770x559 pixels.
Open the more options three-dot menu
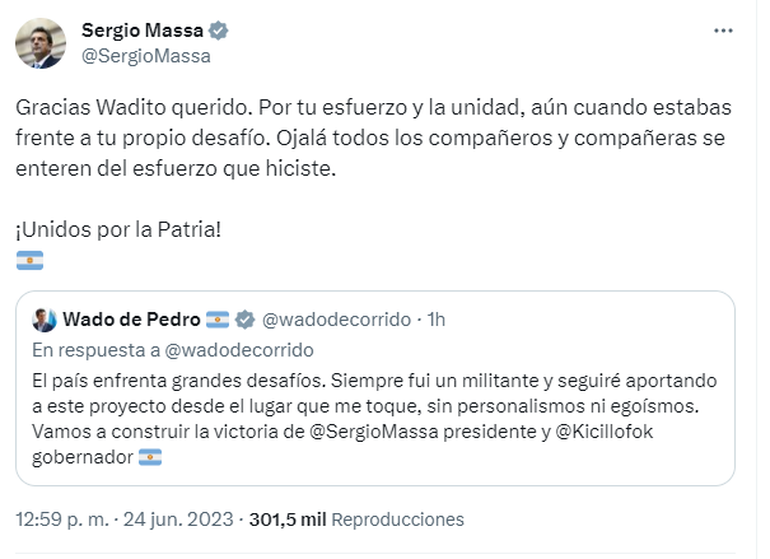[723, 31]
